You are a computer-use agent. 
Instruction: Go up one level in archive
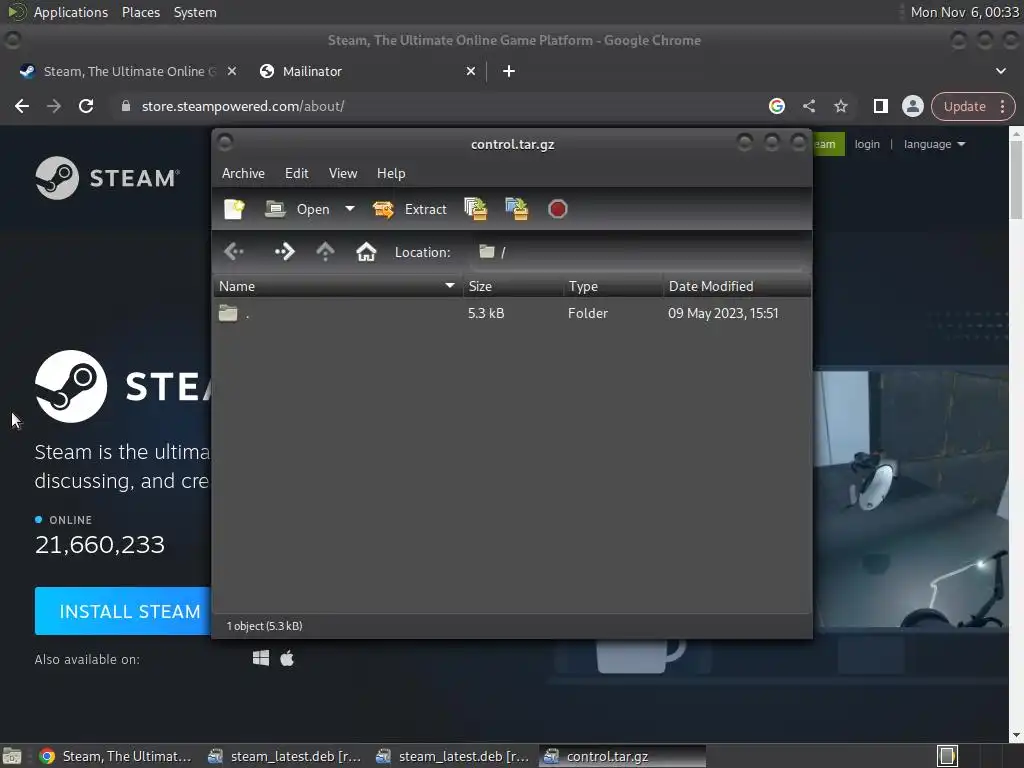325,251
